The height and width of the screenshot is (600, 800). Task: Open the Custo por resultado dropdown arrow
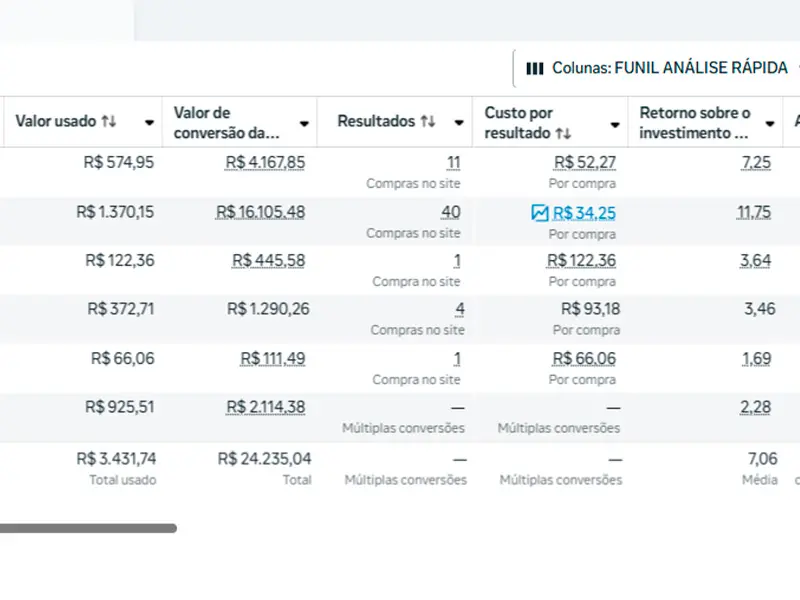614,124
